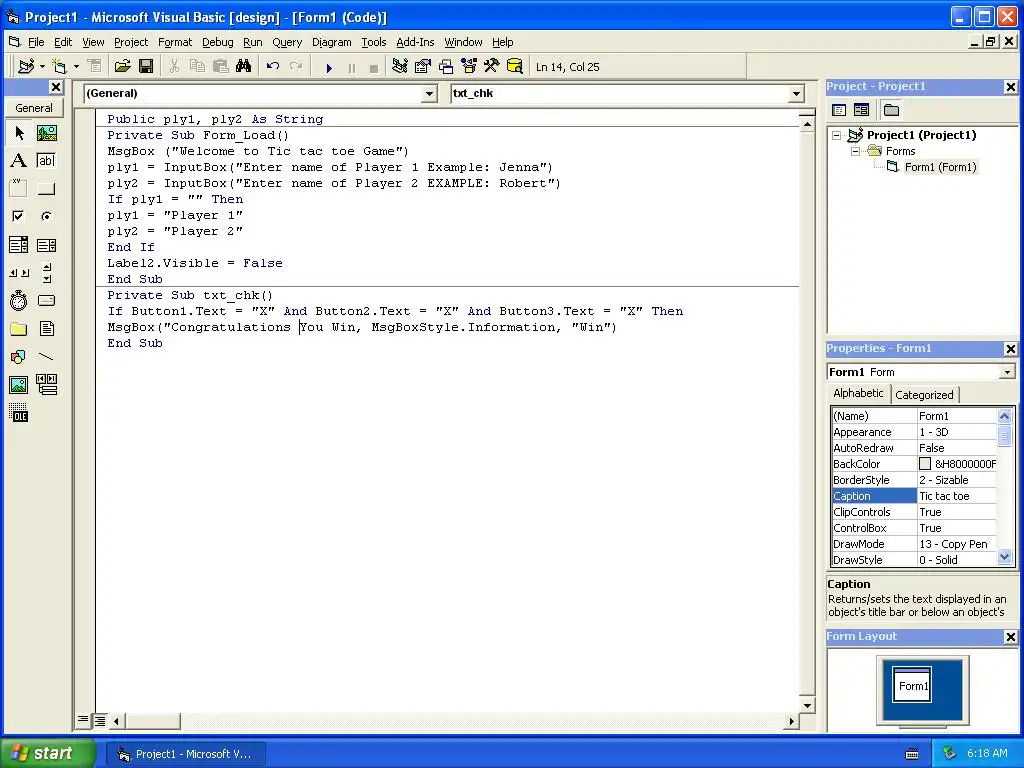The height and width of the screenshot is (768, 1024).
Task: Open the (General) object dropdown
Action: point(429,93)
